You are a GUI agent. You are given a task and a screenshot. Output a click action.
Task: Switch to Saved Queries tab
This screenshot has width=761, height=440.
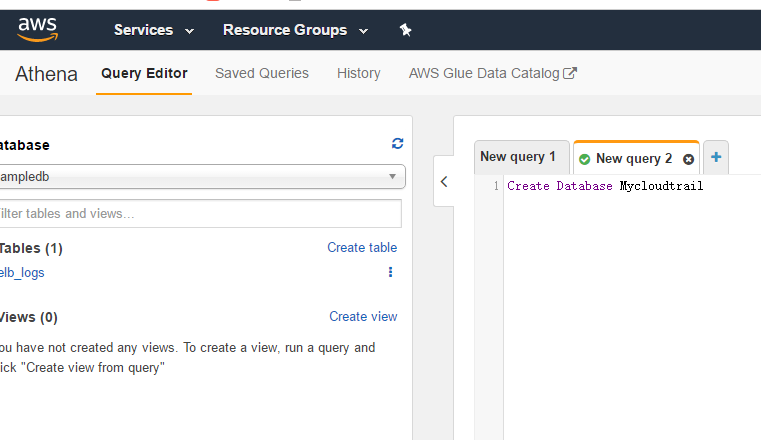coord(262,73)
